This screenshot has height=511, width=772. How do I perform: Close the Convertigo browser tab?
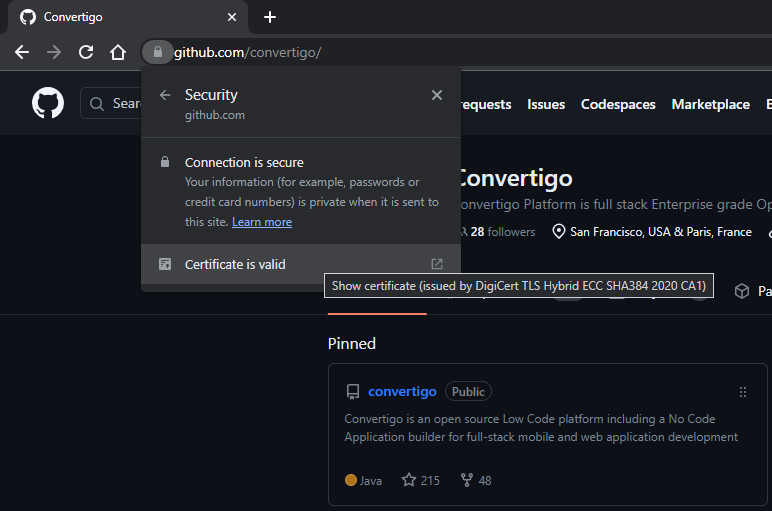coord(232,17)
